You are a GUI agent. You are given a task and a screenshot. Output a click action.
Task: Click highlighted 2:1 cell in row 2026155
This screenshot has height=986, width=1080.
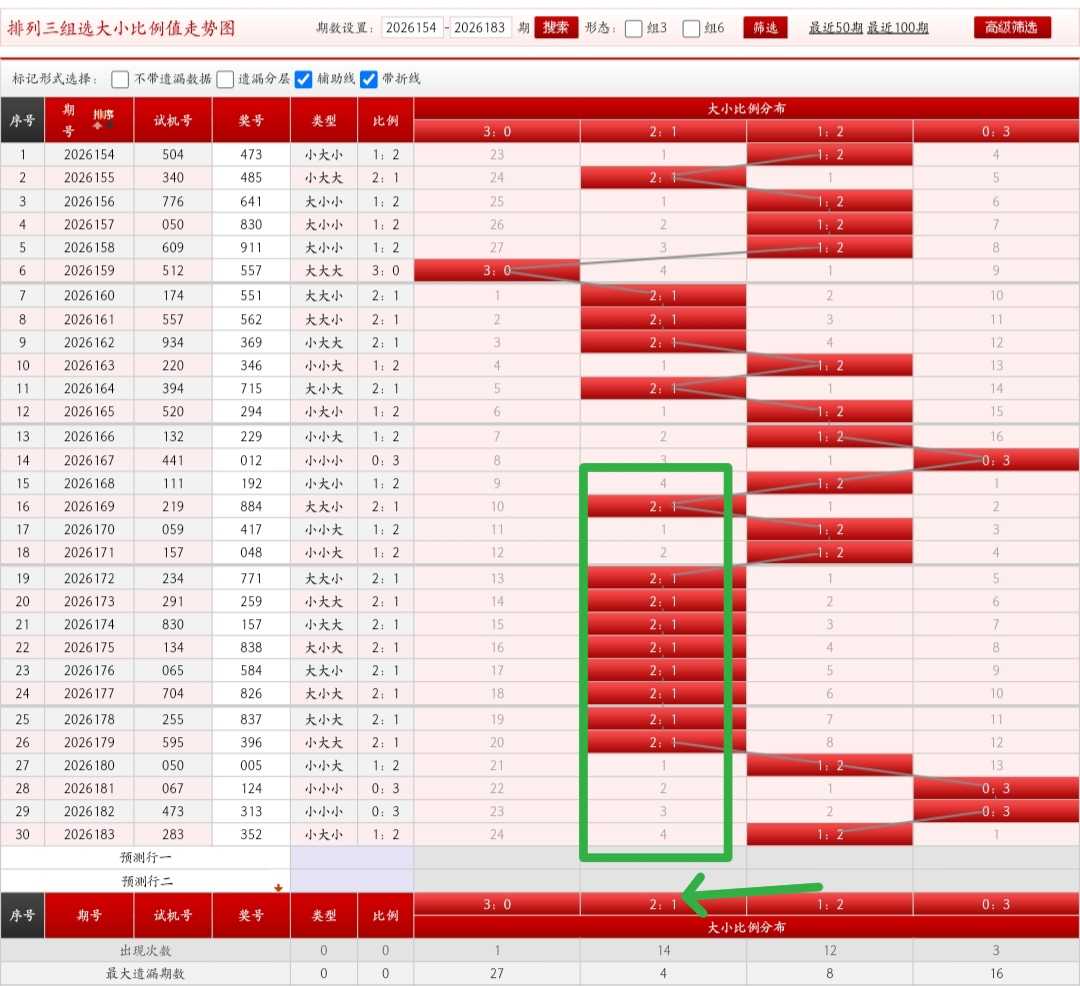[663, 178]
